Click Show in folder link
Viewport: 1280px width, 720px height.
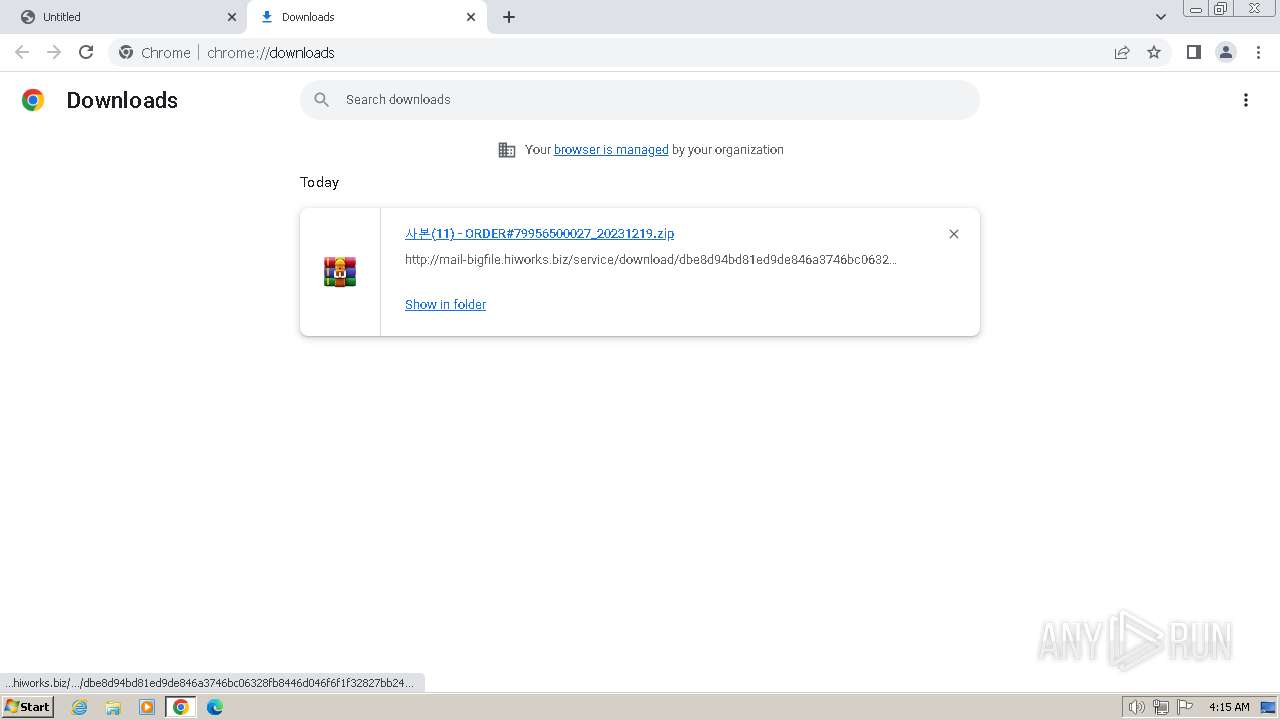(x=445, y=305)
